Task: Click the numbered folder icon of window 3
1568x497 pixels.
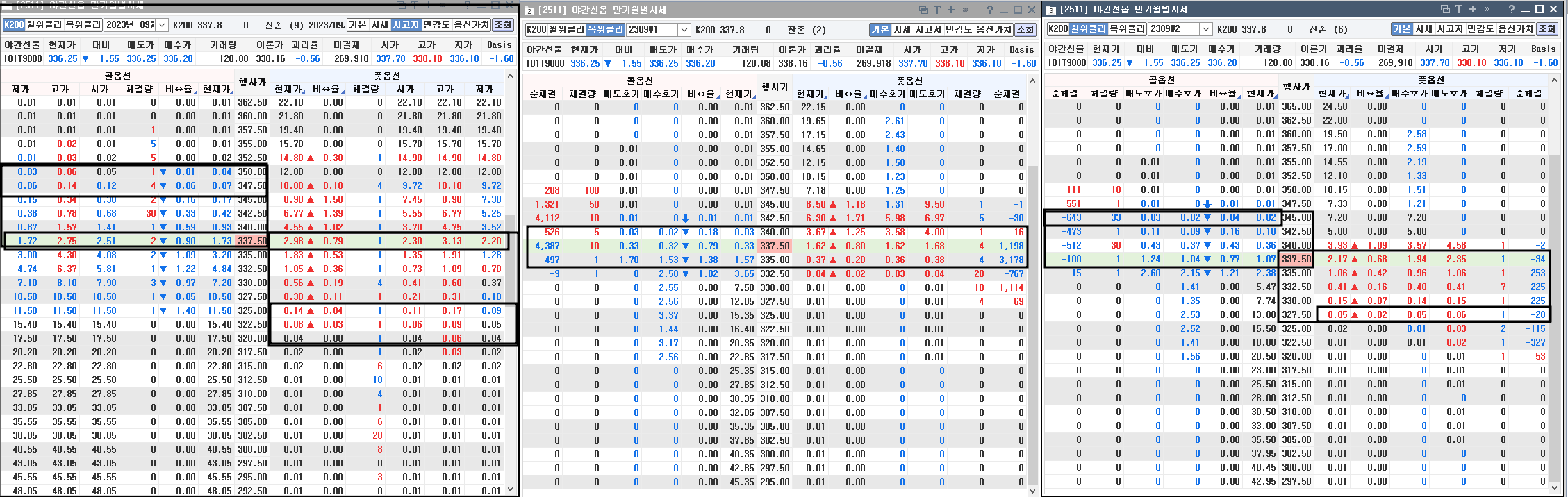Action: coord(1051,10)
